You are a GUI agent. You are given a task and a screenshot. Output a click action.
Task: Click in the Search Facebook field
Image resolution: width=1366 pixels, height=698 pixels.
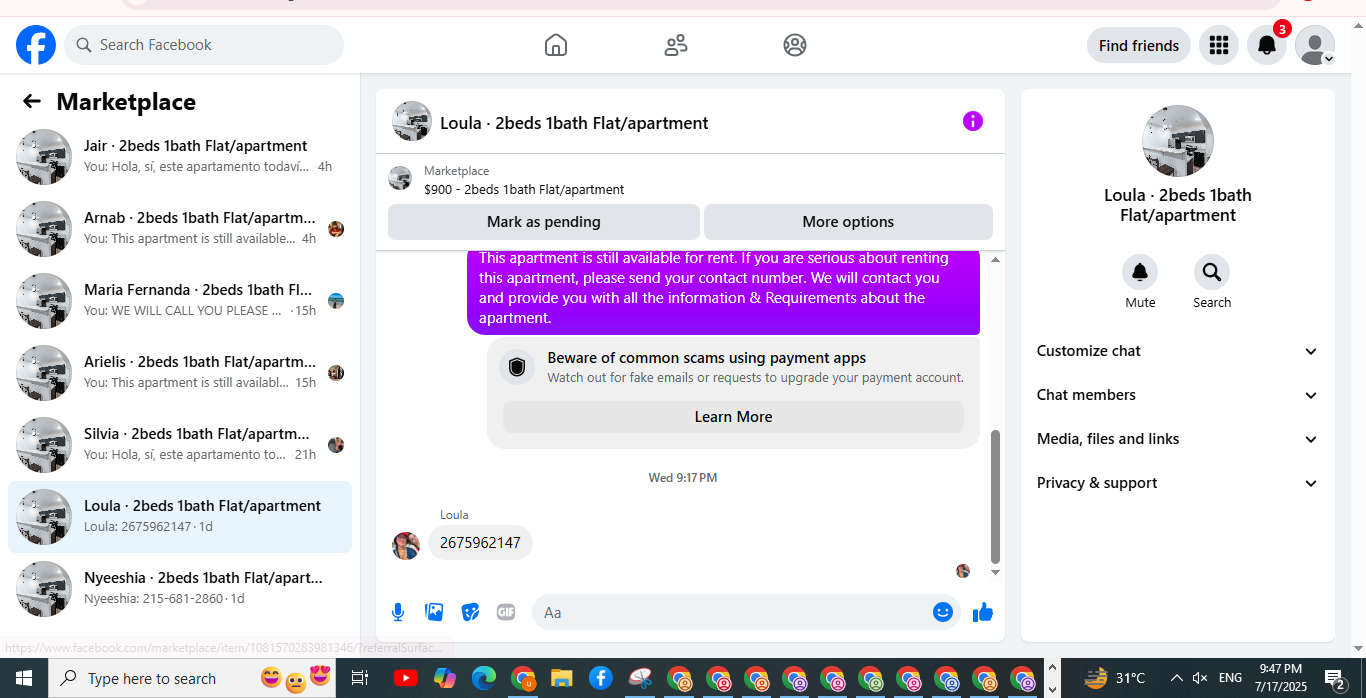(204, 45)
